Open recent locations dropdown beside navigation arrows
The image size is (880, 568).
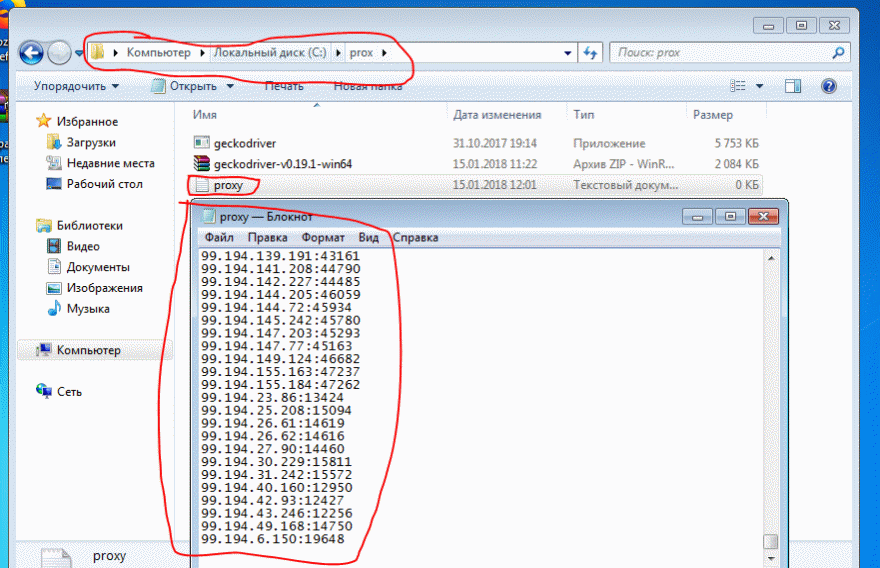coord(79,53)
